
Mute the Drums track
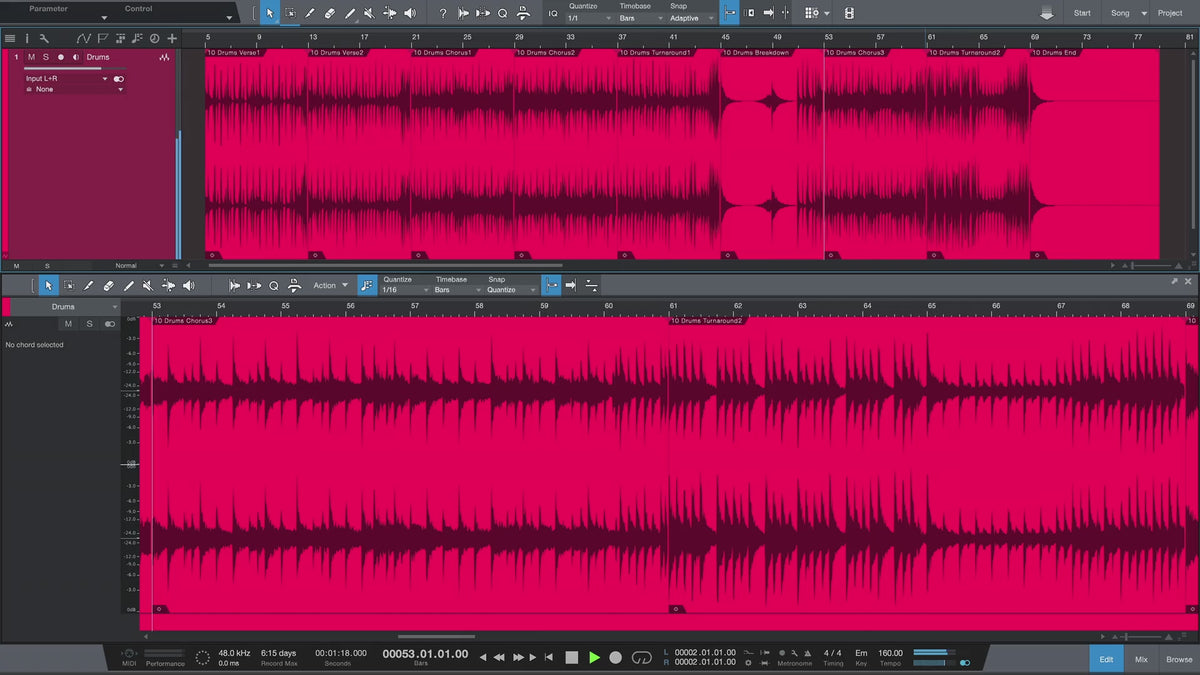(x=31, y=57)
